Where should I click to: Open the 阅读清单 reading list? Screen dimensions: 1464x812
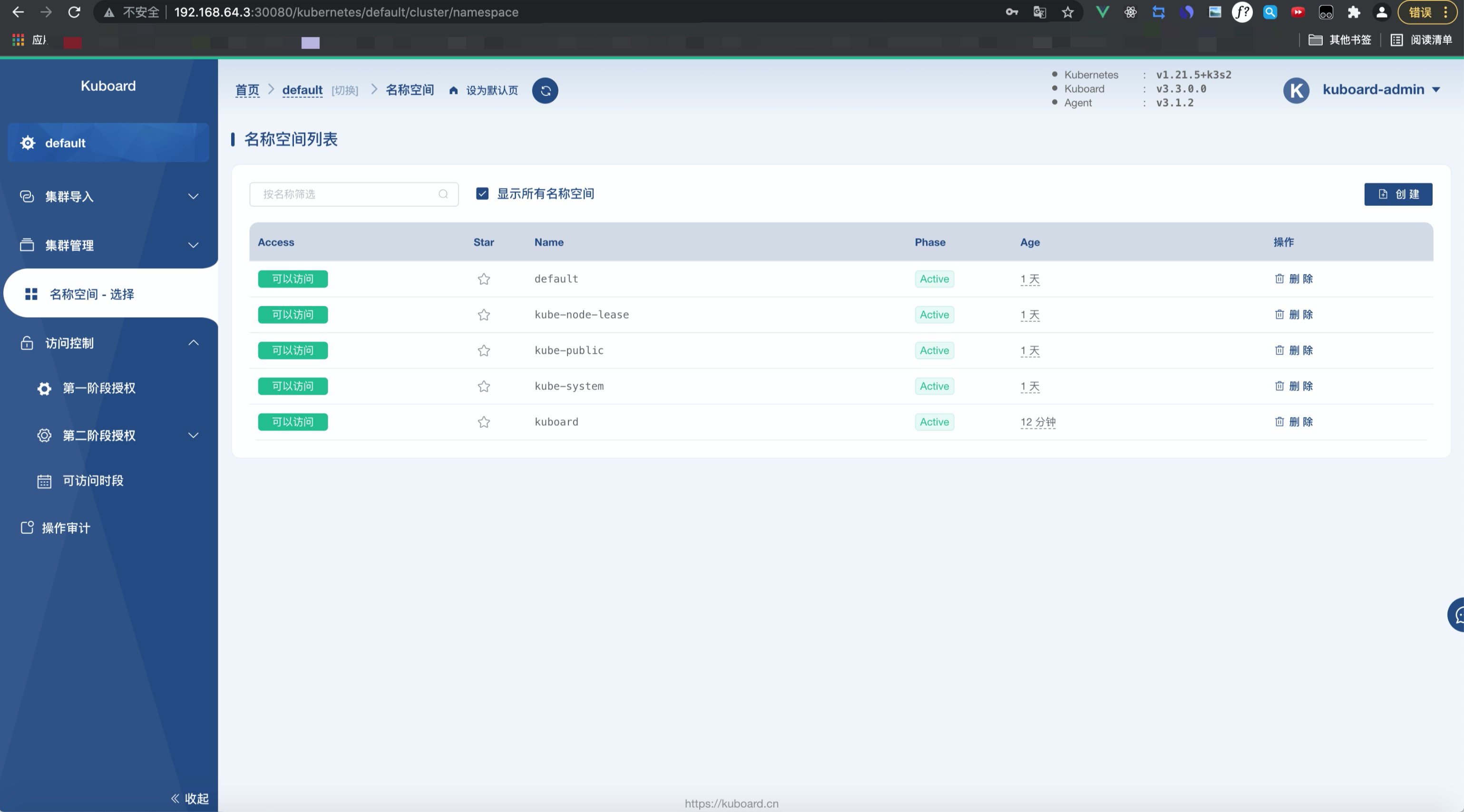[1421, 40]
